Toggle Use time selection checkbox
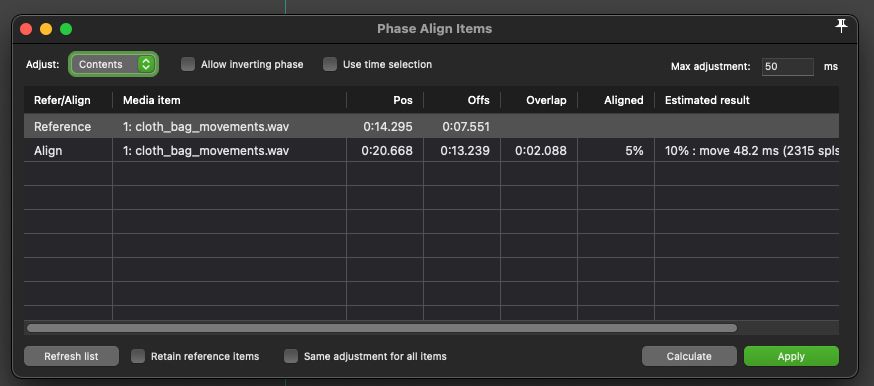This screenshot has height=386, width=874. pyautogui.click(x=330, y=65)
